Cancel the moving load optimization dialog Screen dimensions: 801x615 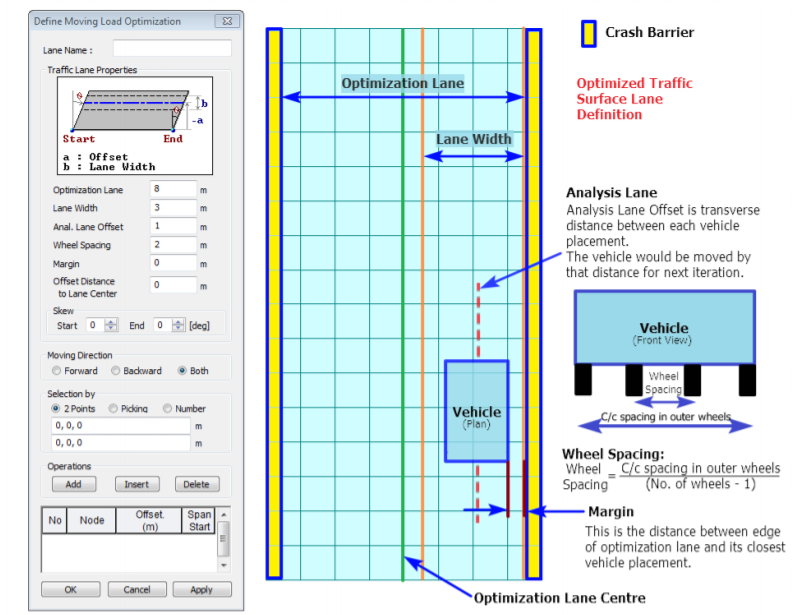pyautogui.click(x=136, y=589)
